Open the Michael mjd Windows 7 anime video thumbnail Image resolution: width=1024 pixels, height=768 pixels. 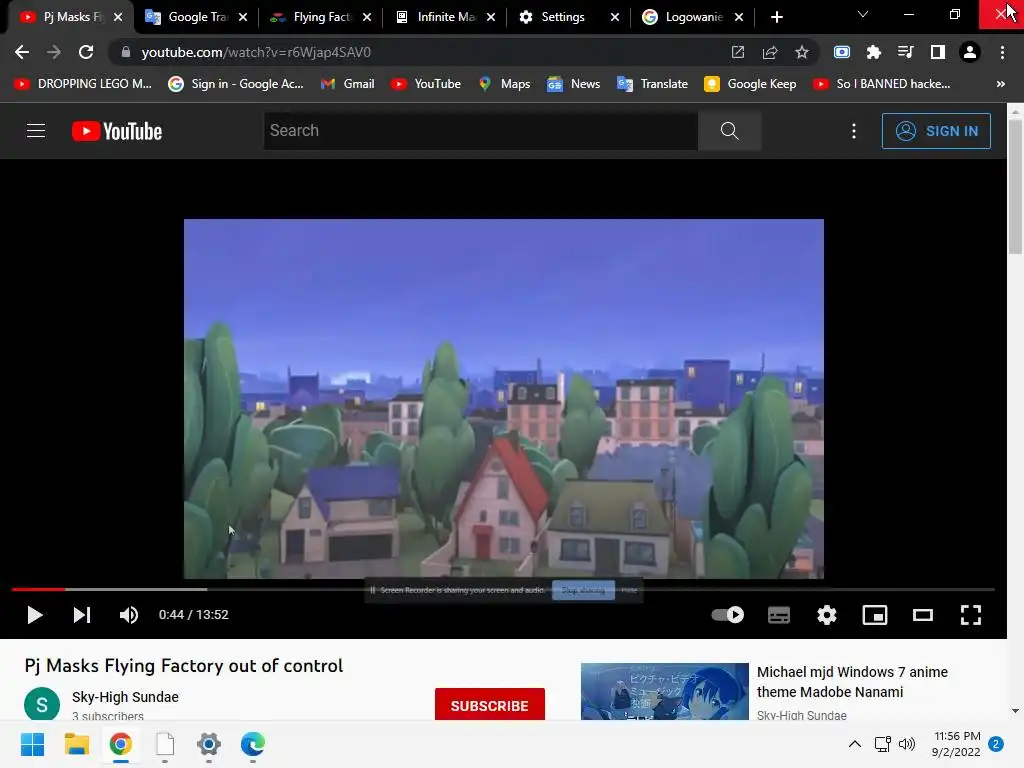(664, 692)
